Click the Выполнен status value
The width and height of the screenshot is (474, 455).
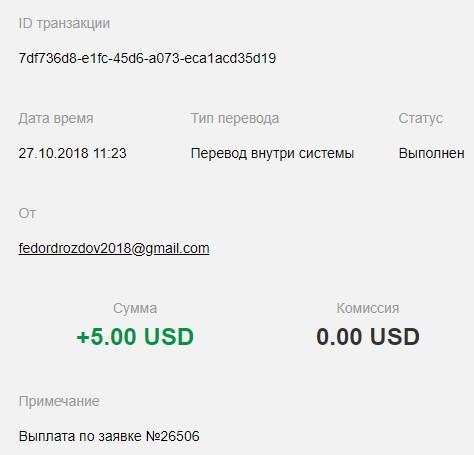[431, 153]
